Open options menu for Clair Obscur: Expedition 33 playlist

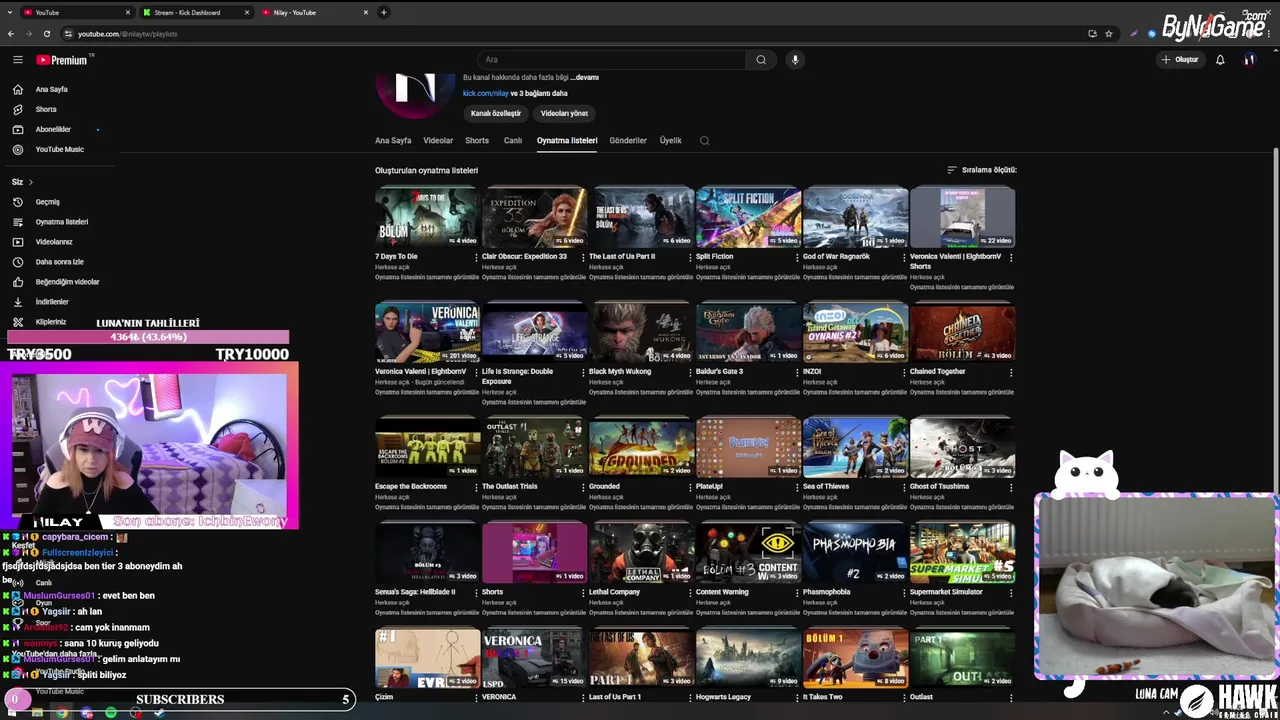pos(583,257)
